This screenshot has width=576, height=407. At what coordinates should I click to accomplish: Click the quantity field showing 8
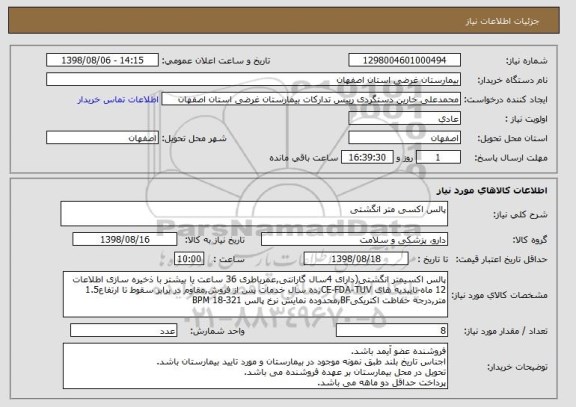coord(392,331)
